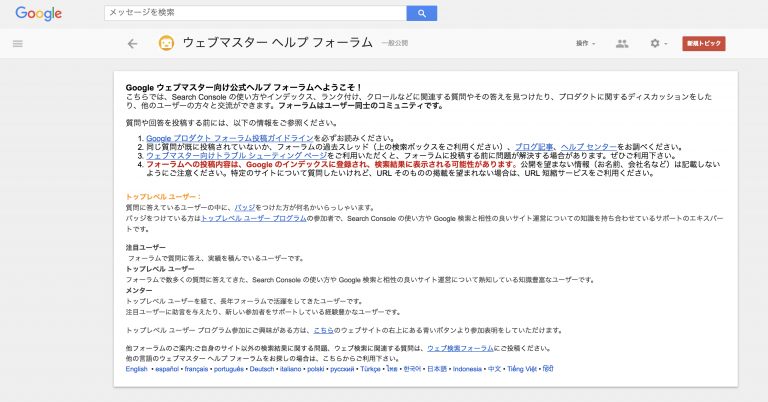768x402 pixels.
Task: Select the Türkçe language link
Action: click(x=370, y=369)
